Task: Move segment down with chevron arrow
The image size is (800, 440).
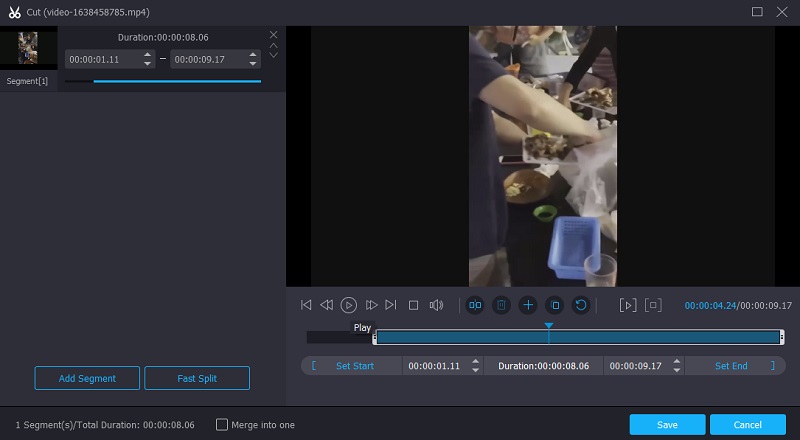Action: click(273, 55)
